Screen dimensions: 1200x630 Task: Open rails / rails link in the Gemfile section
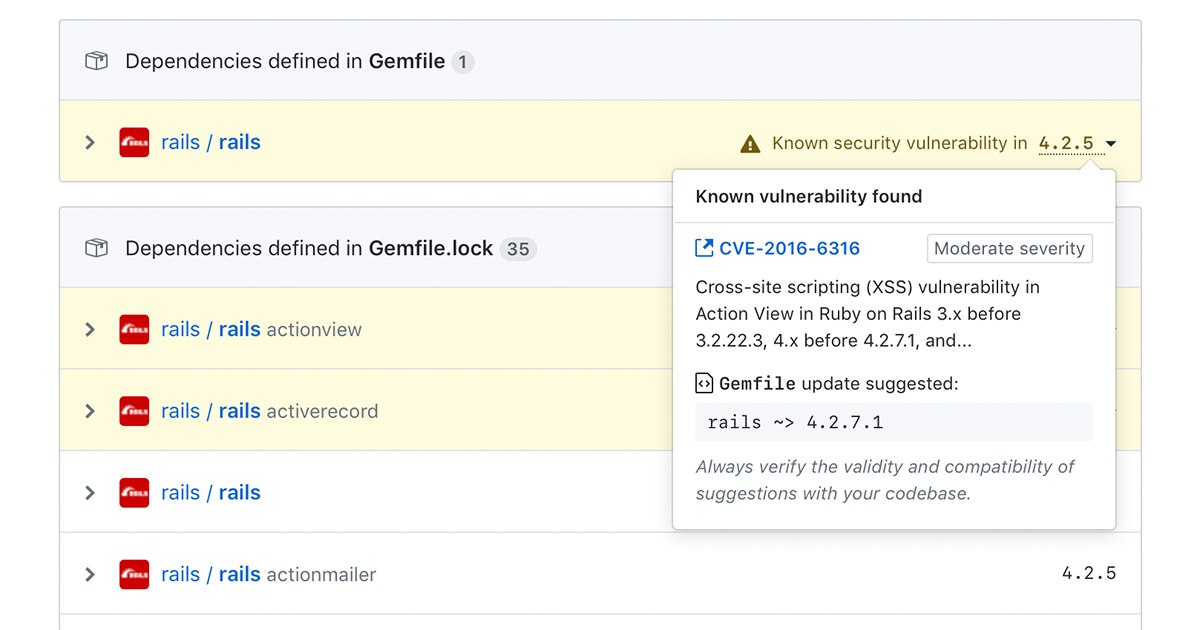(x=211, y=143)
